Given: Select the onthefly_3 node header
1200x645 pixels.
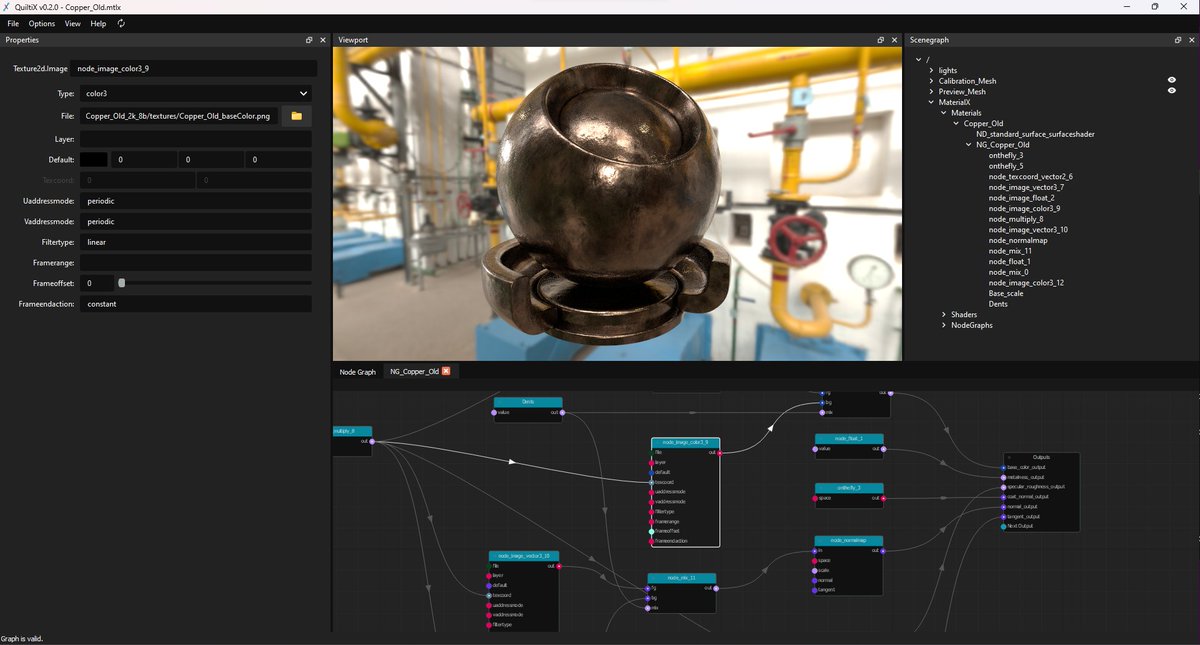Looking at the screenshot, I should 849,488.
